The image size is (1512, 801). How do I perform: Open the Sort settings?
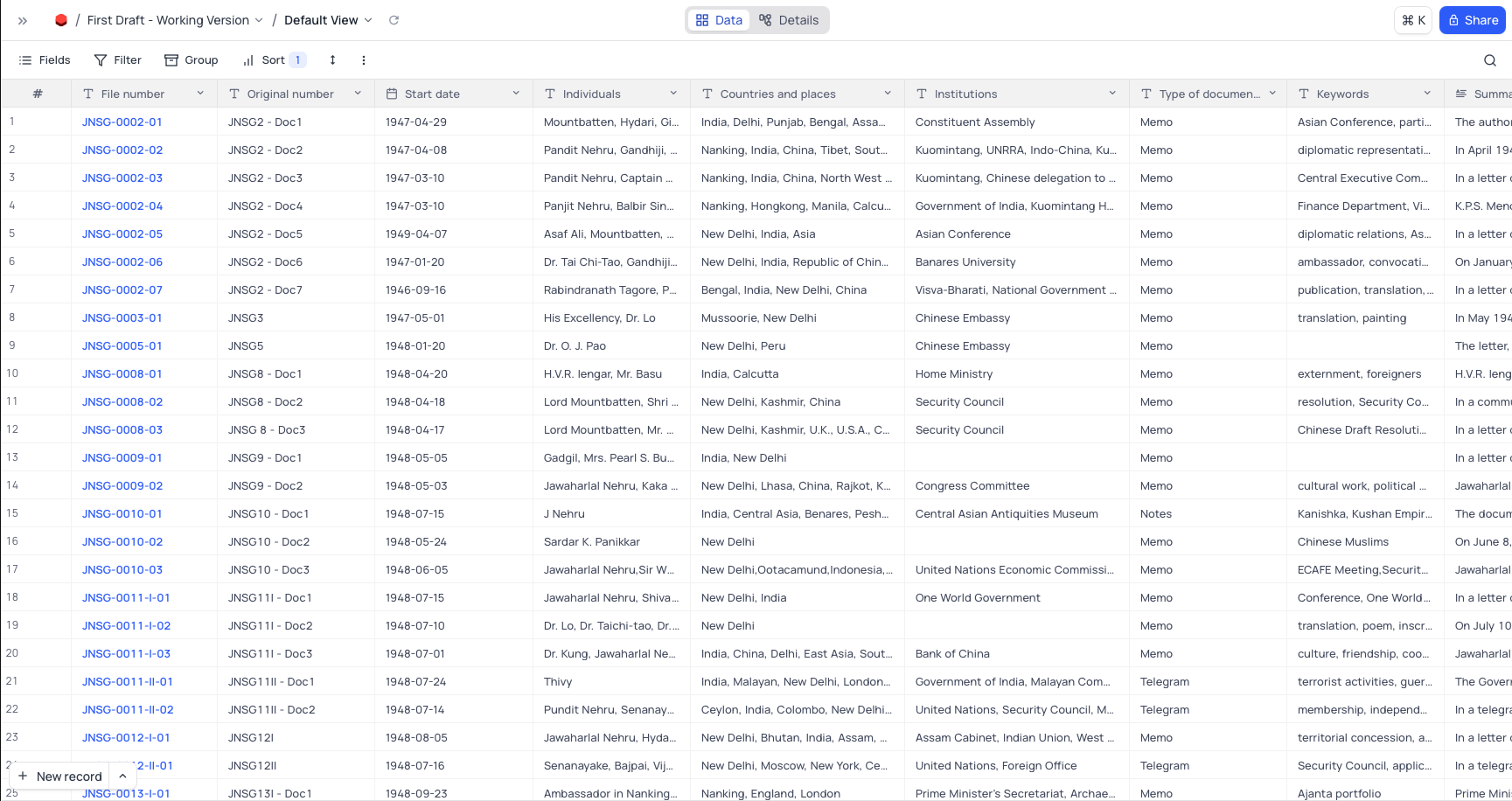(x=273, y=60)
